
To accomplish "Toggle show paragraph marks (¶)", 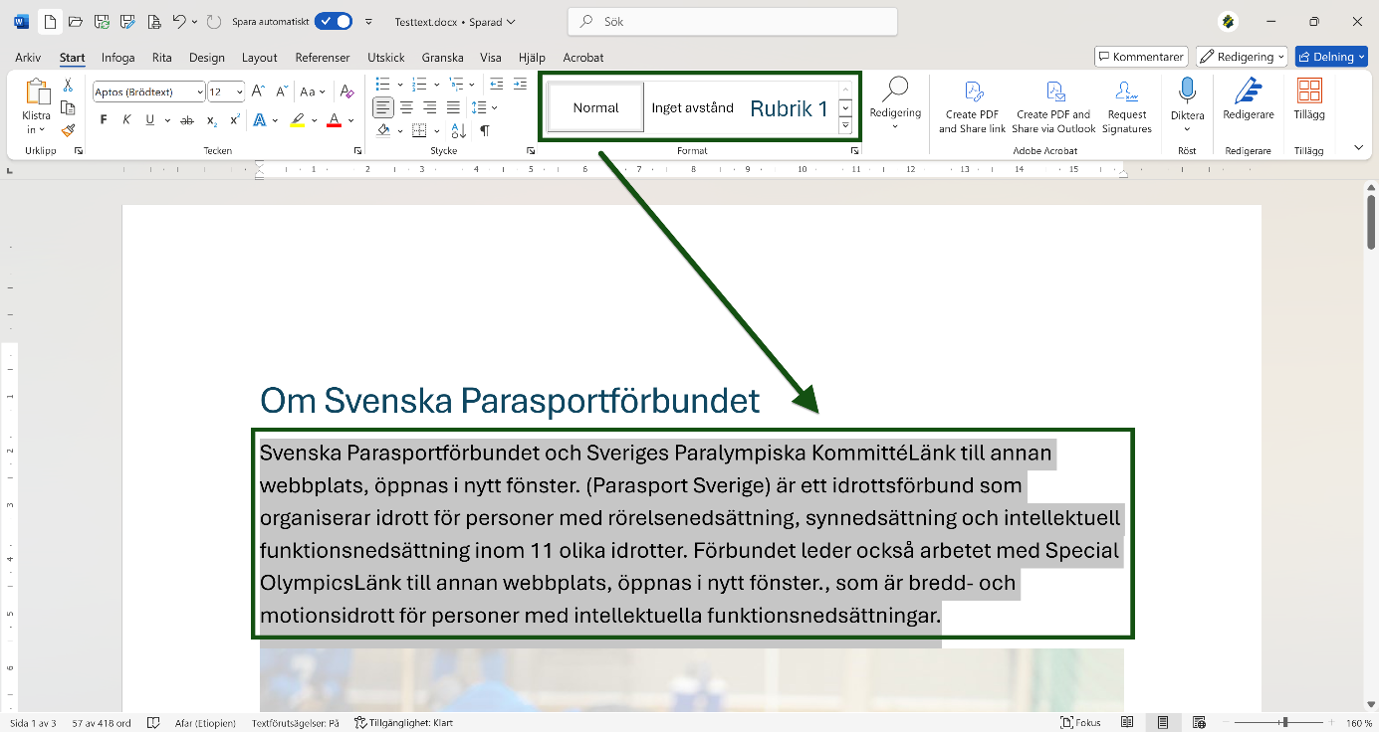I will pyautogui.click(x=485, y=130).
